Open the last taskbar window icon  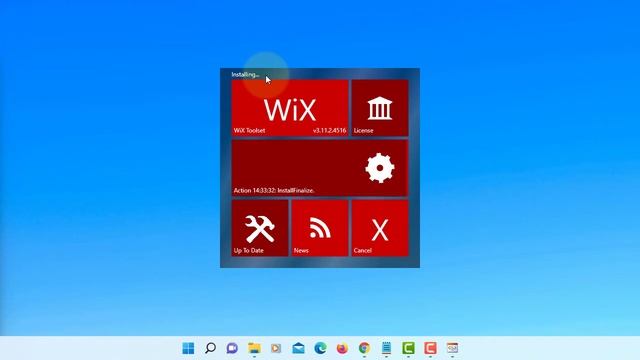pyautogui.click(x=453, y=348)
